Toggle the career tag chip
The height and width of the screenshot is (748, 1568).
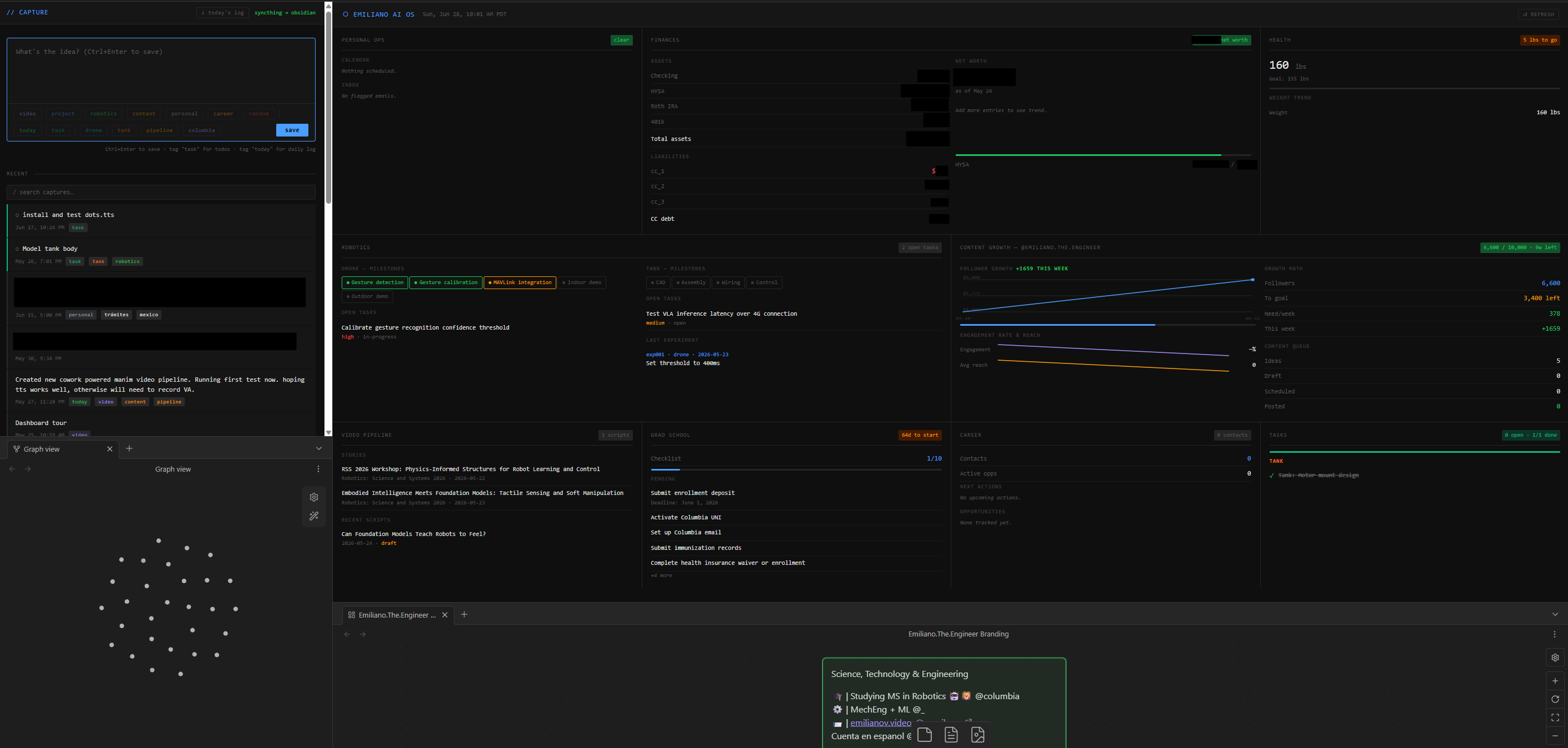224,113
